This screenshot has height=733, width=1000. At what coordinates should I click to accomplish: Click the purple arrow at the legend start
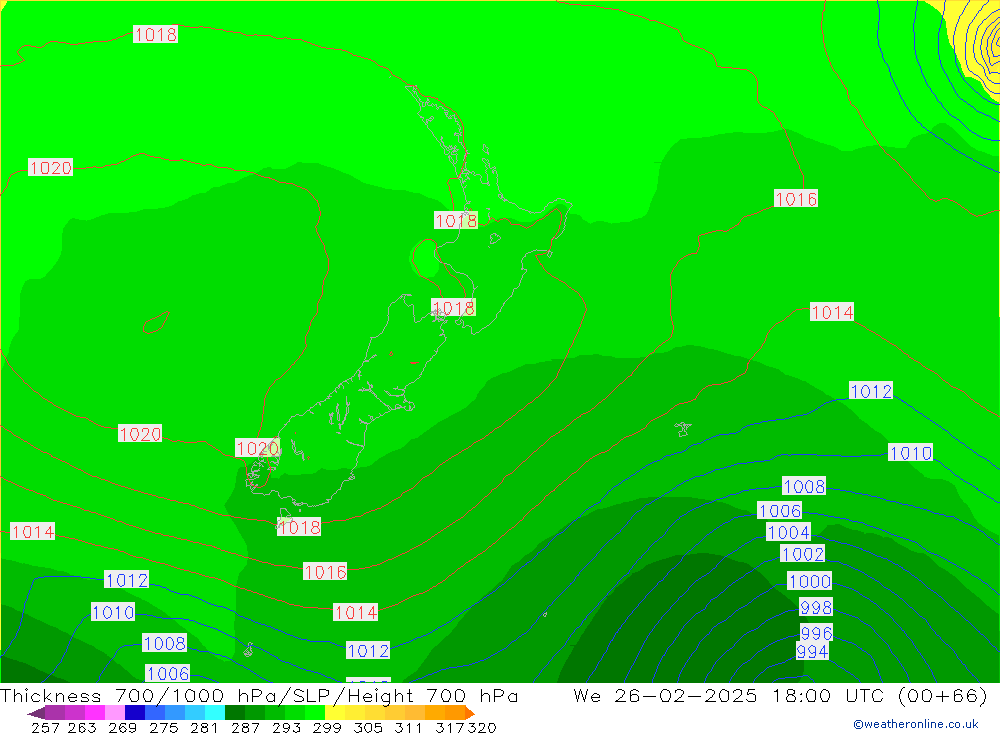click(36, 713)
